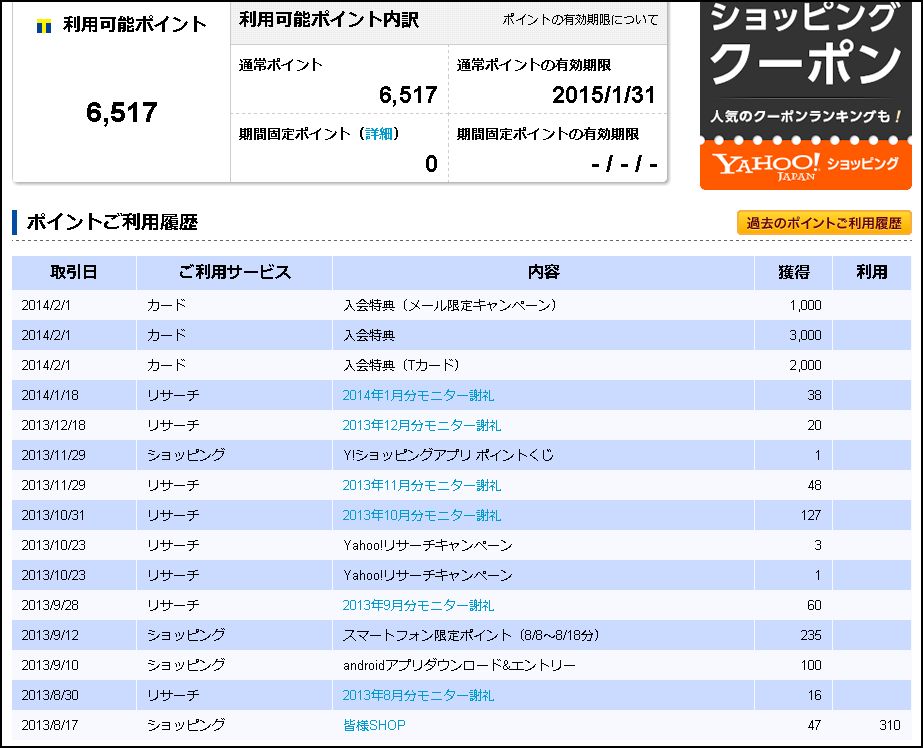Screen dimensions: 923x748
Task: Click the 3,000 points value
Action: coord(805,335)
